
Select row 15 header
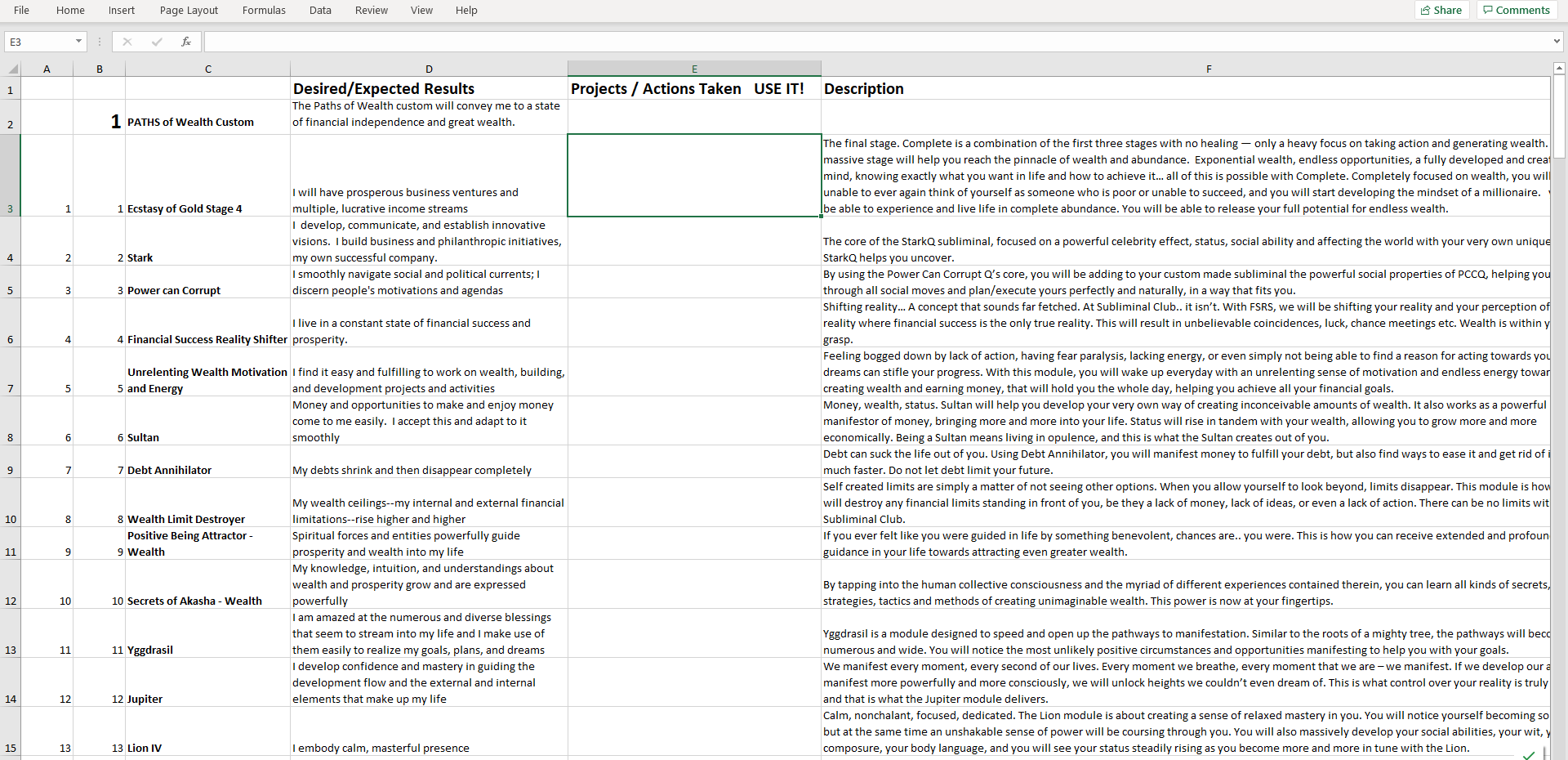[10, 731]
